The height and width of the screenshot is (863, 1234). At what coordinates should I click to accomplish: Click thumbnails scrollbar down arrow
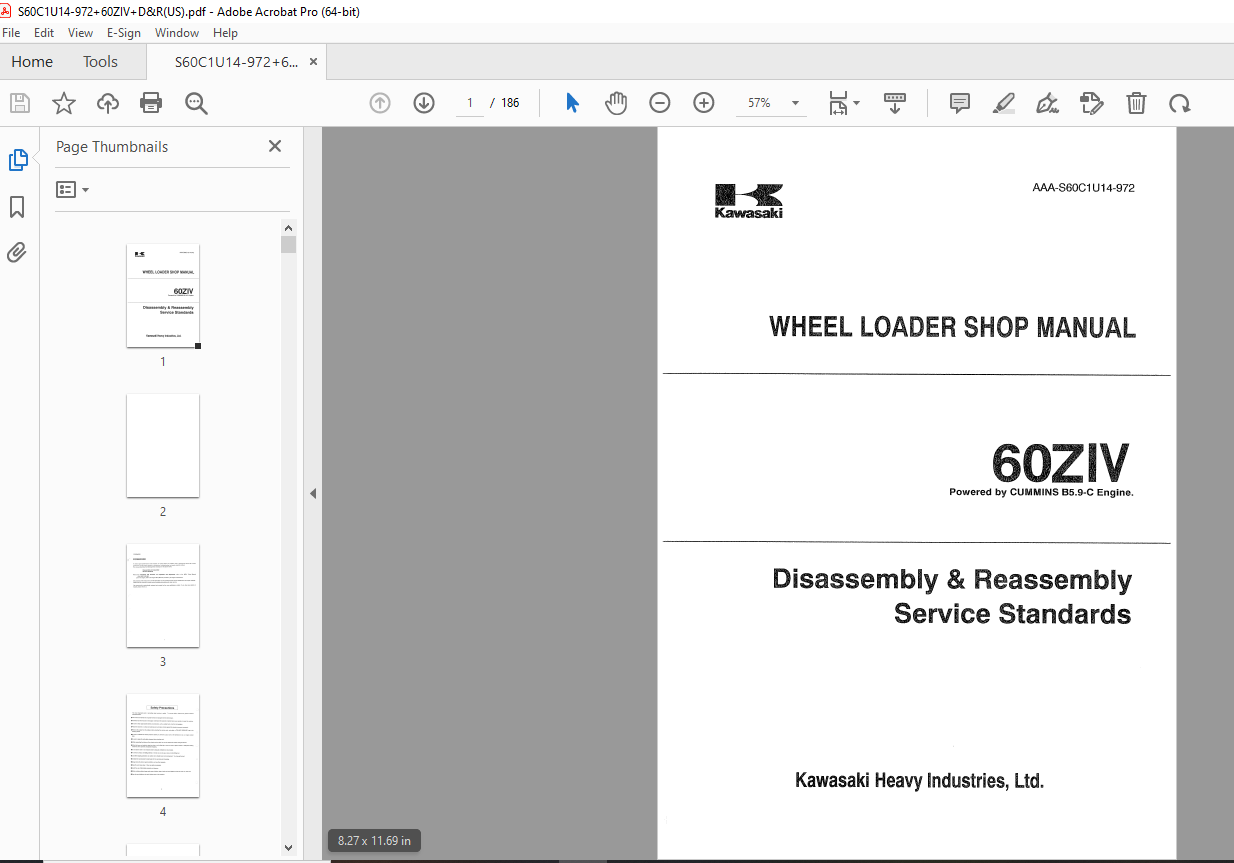point(288,848)
